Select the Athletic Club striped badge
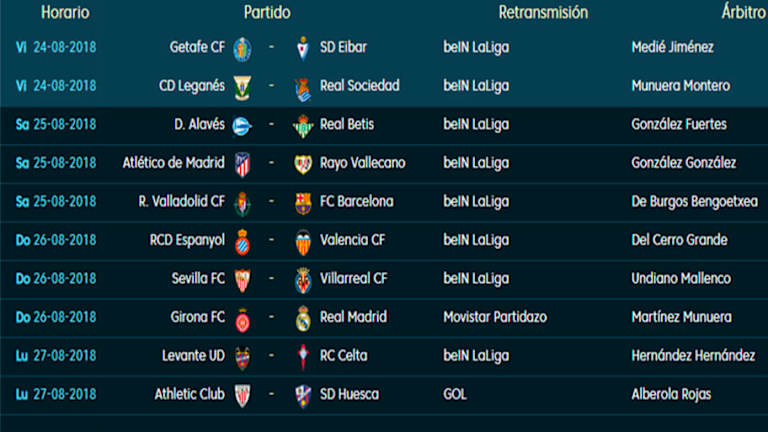768x432 pixels. click(x=242, y=395)
